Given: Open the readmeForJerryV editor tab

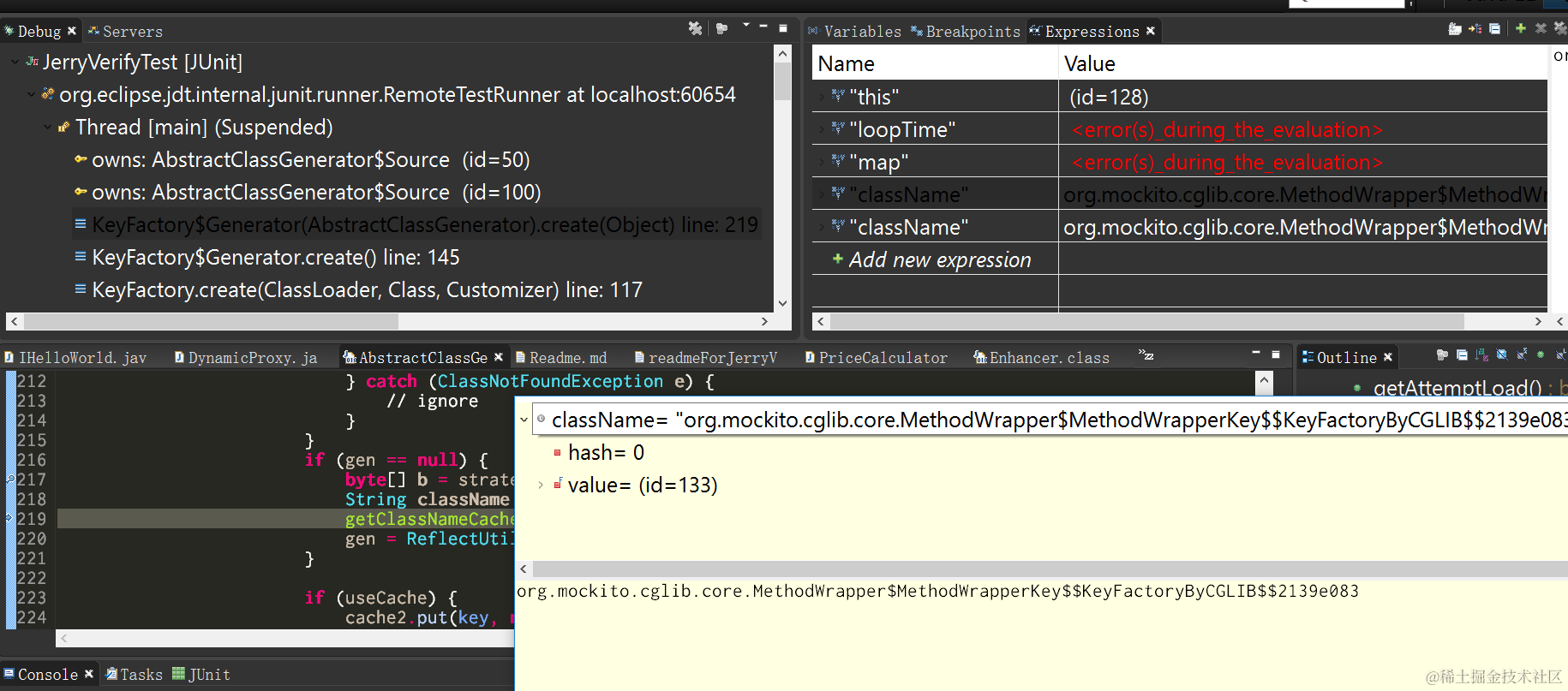Looking at the screenshot, I should click(705, 358).
